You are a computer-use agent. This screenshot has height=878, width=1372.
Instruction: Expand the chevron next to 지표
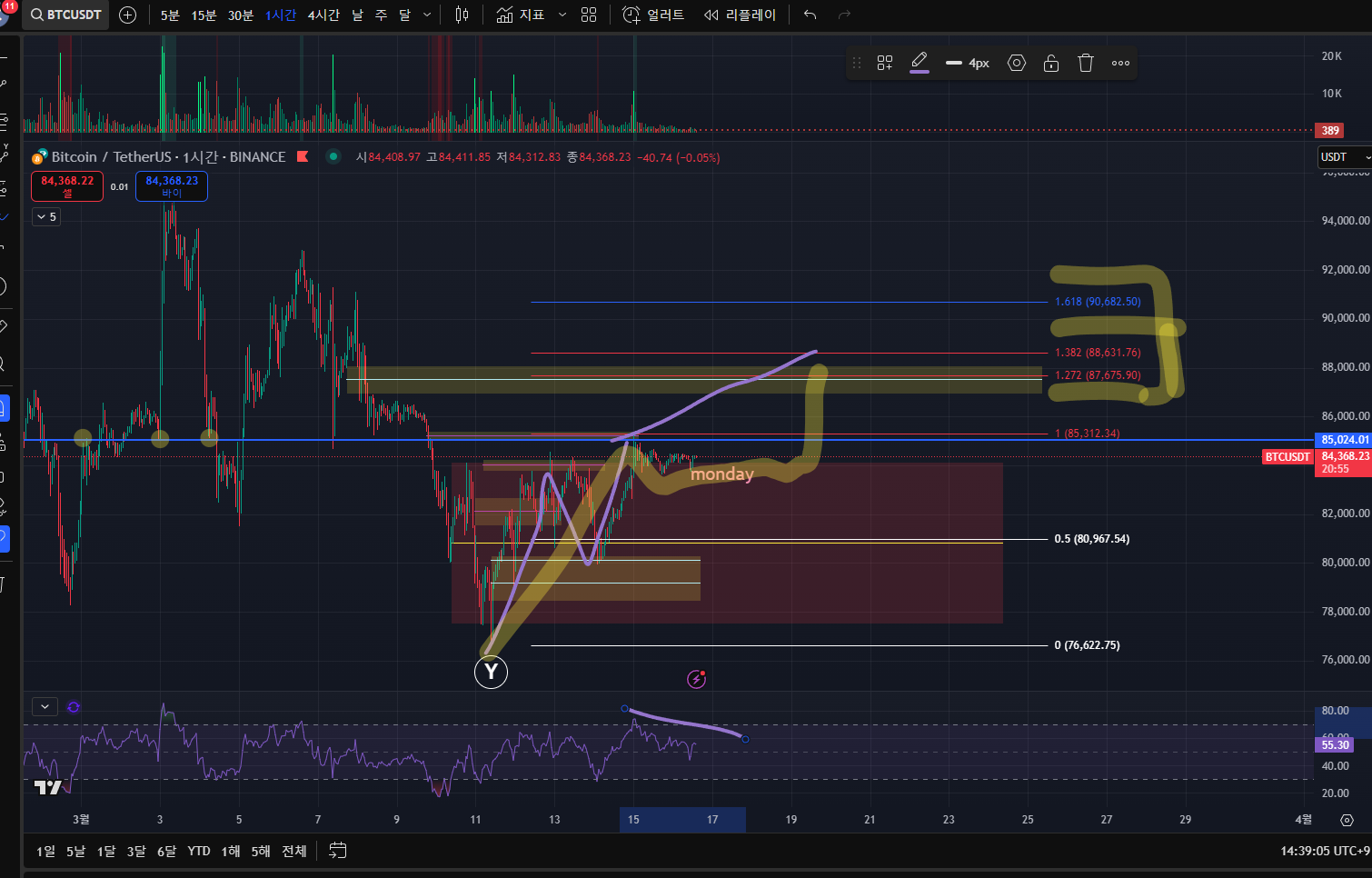[562, 15]
